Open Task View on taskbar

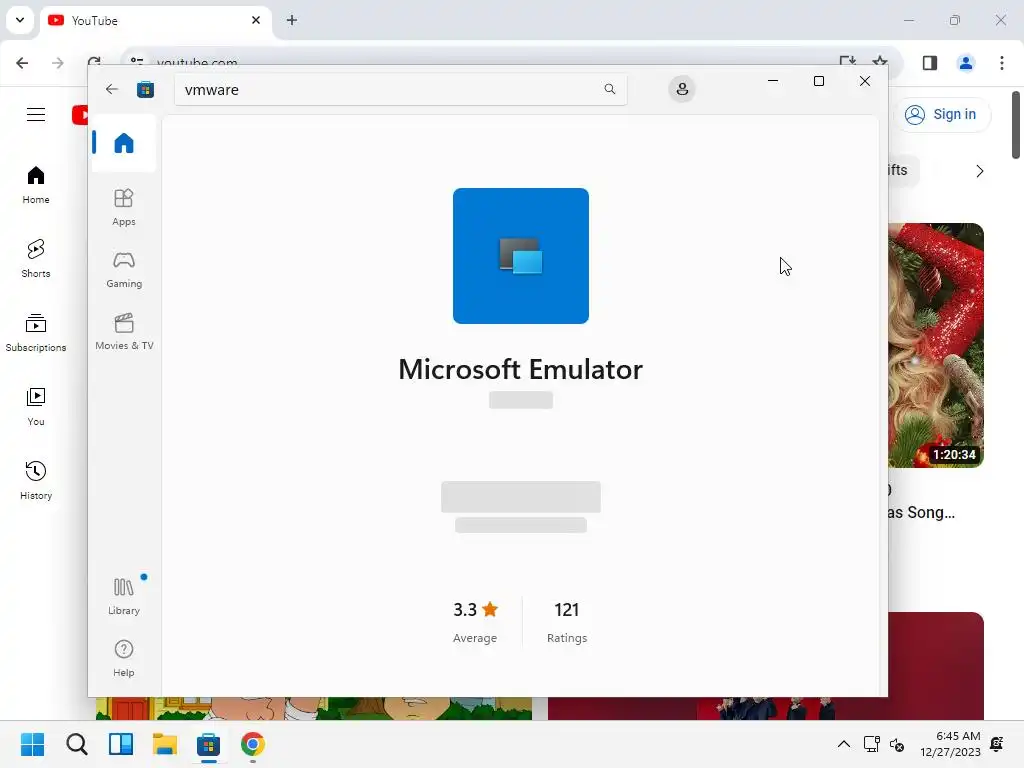(121, 744)
